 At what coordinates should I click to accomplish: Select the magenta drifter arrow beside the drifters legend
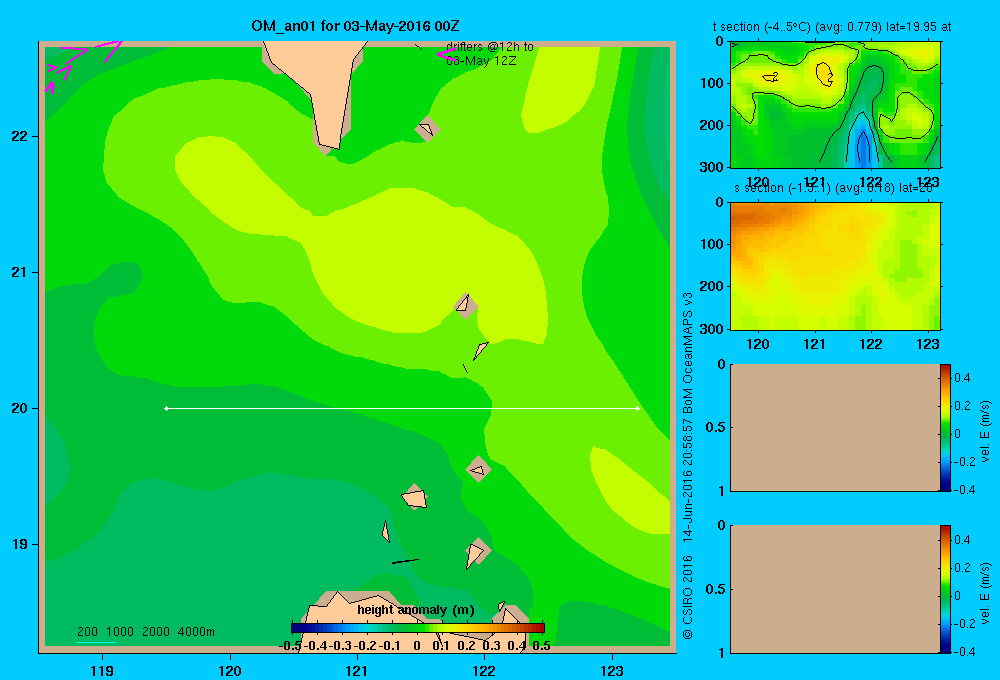coord(445,55)
